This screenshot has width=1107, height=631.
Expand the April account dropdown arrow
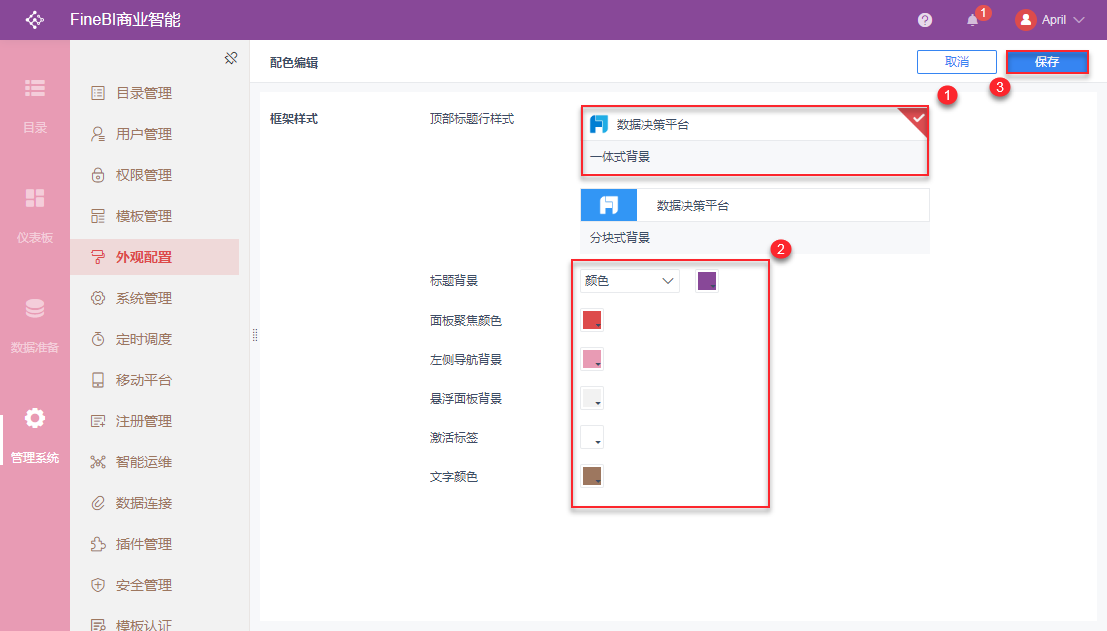1079,20
